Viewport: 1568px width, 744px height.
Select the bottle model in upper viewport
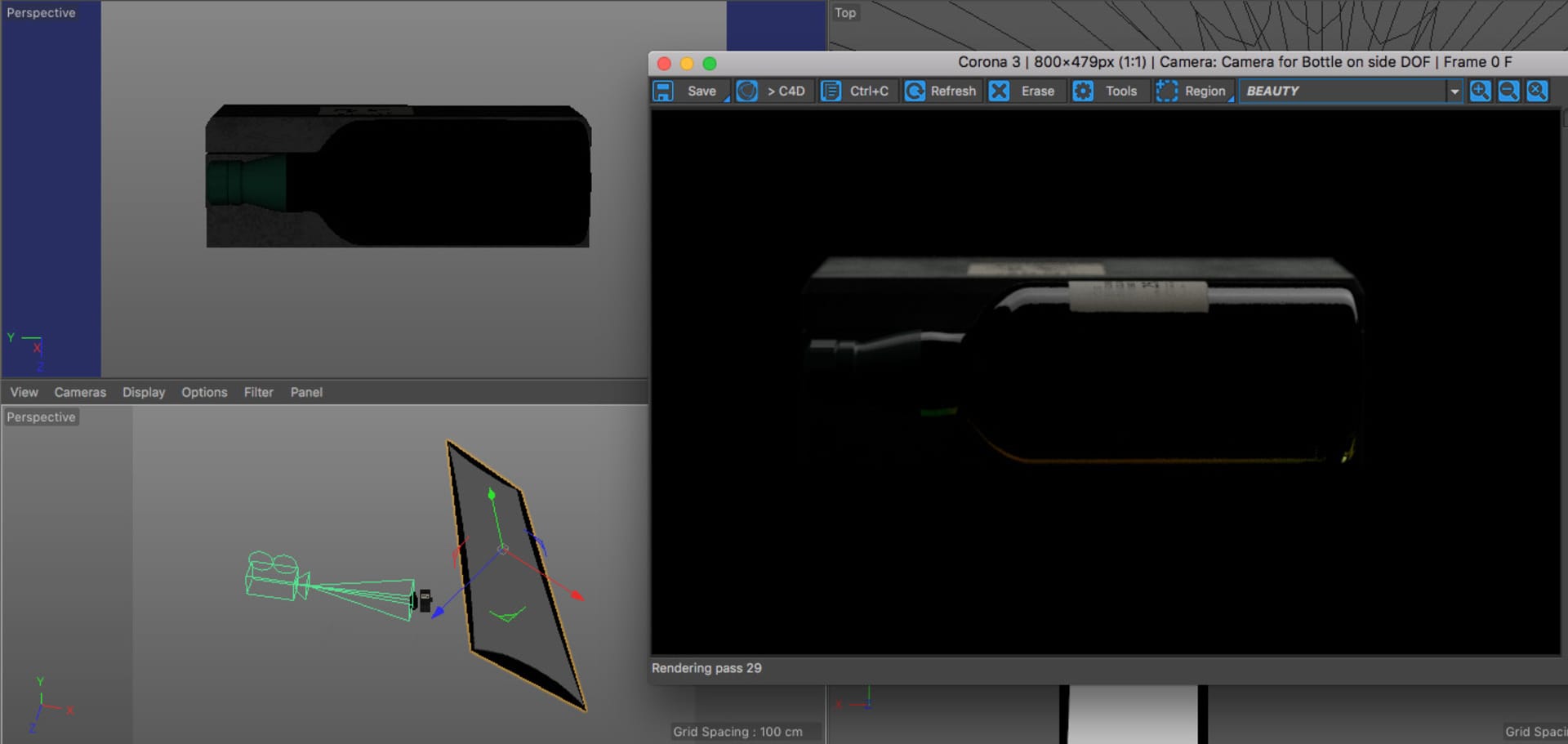point(398,176)
